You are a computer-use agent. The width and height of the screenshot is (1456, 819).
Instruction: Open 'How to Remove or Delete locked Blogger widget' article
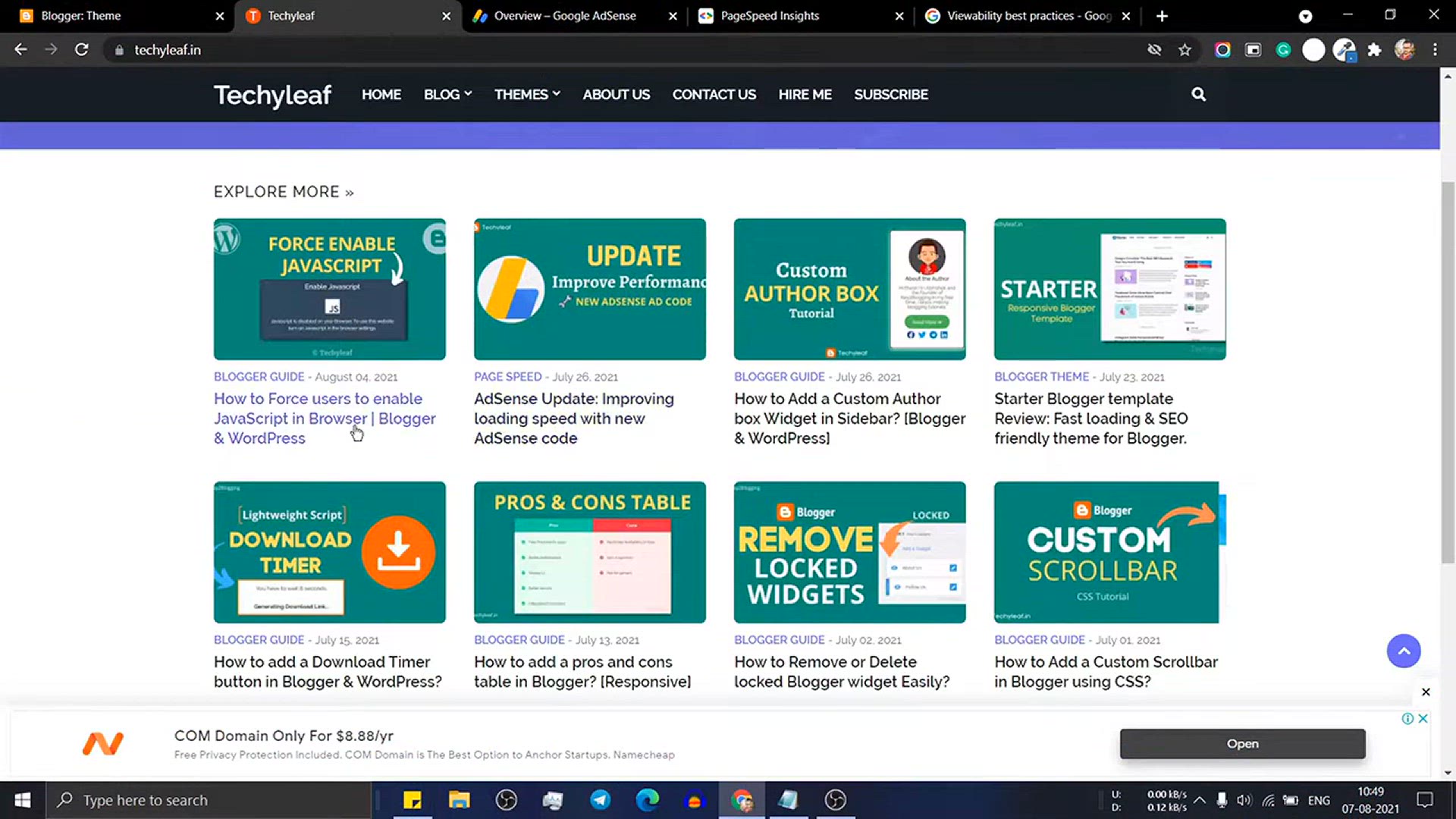point(842,672)
